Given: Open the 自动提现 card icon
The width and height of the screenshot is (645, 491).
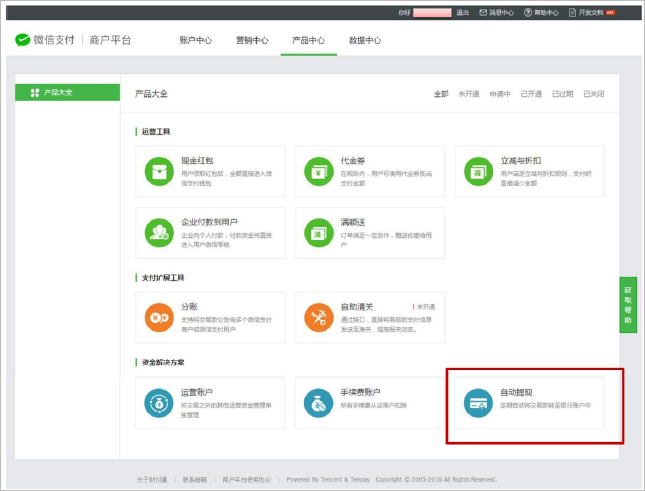Looking at the screenshot, I should coord(478,402).
